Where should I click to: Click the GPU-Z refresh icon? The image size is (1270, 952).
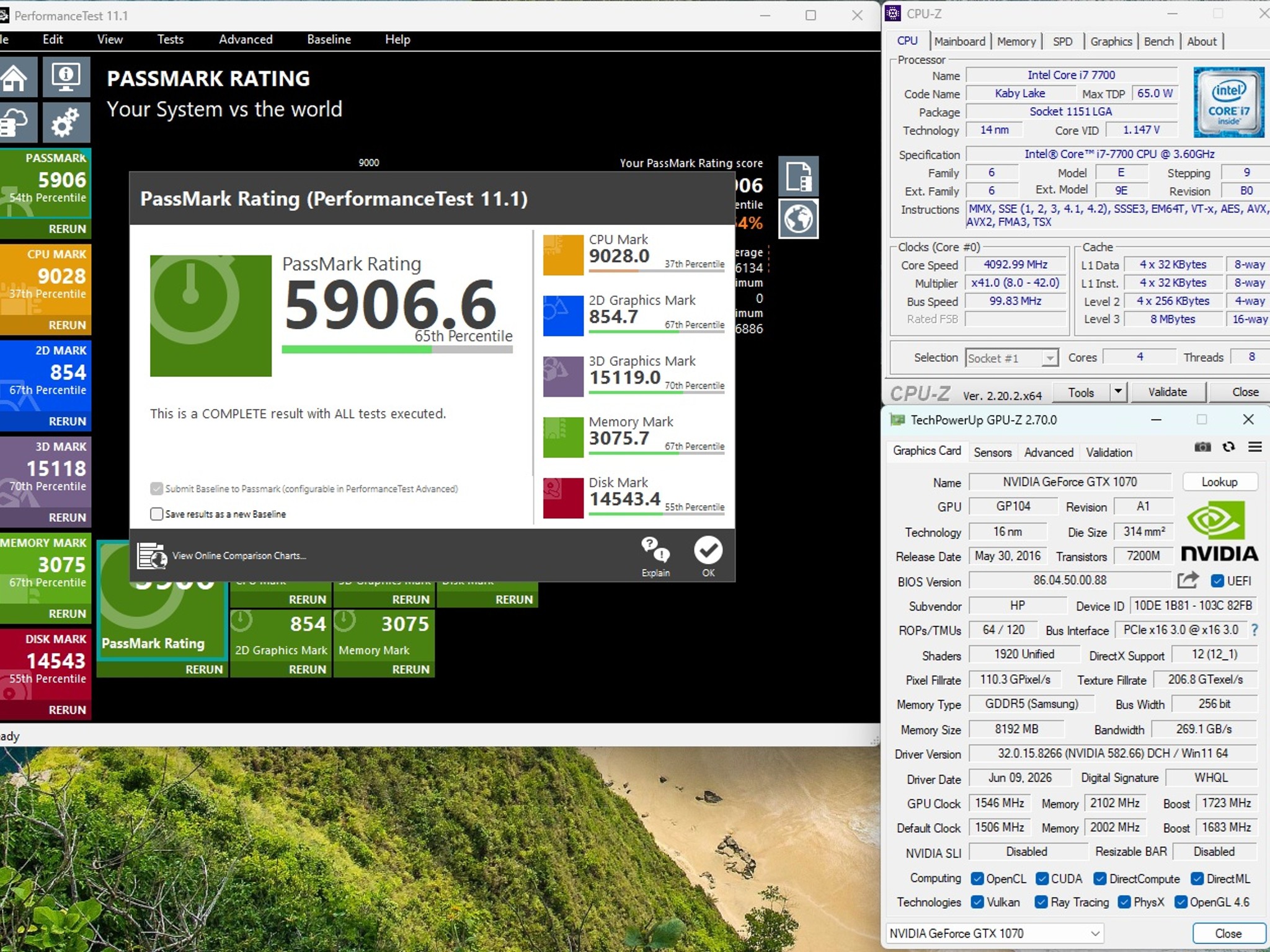click(1228, 447)
